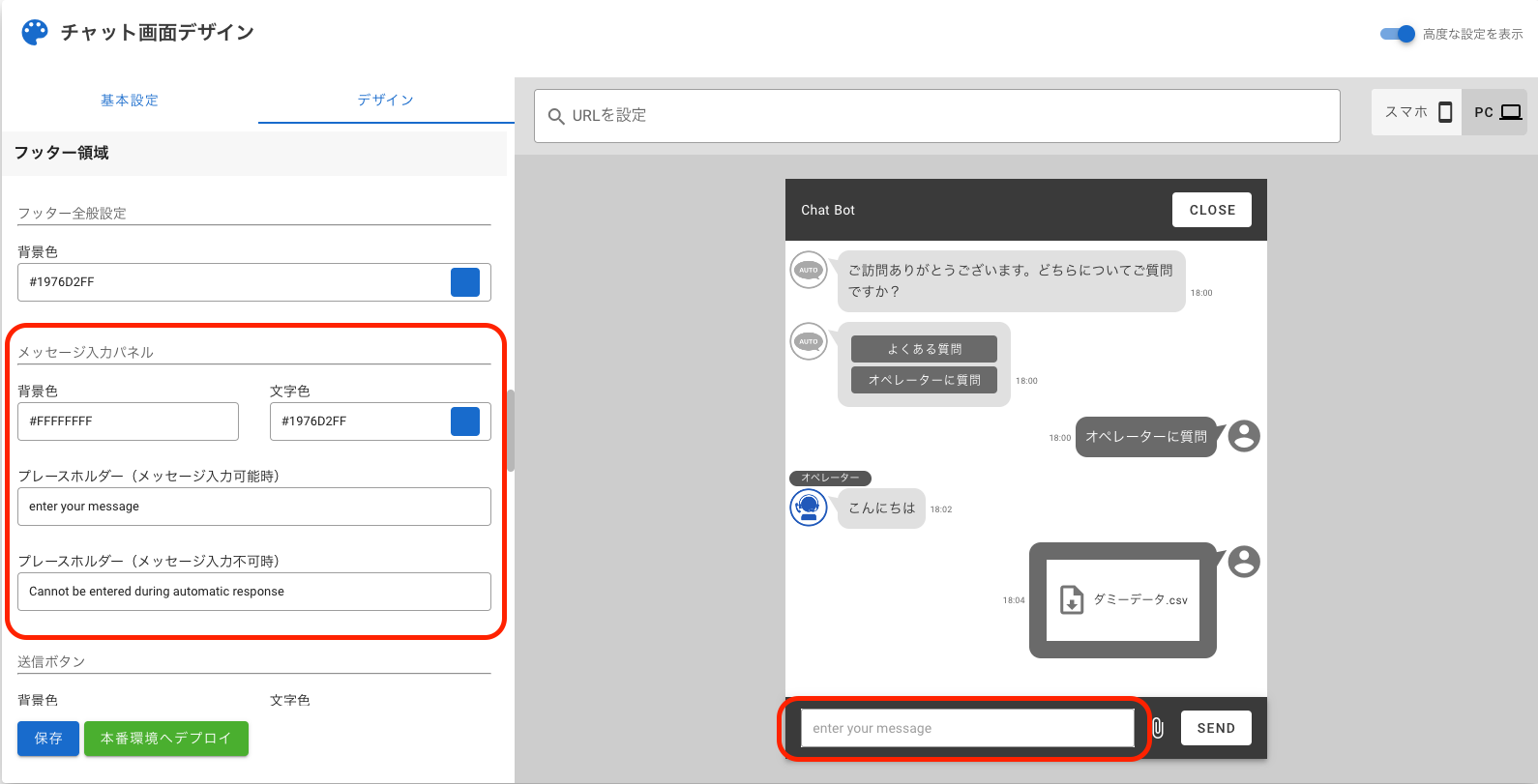
Task: Select the デザイン tab
Action: (x=385, y=101)
